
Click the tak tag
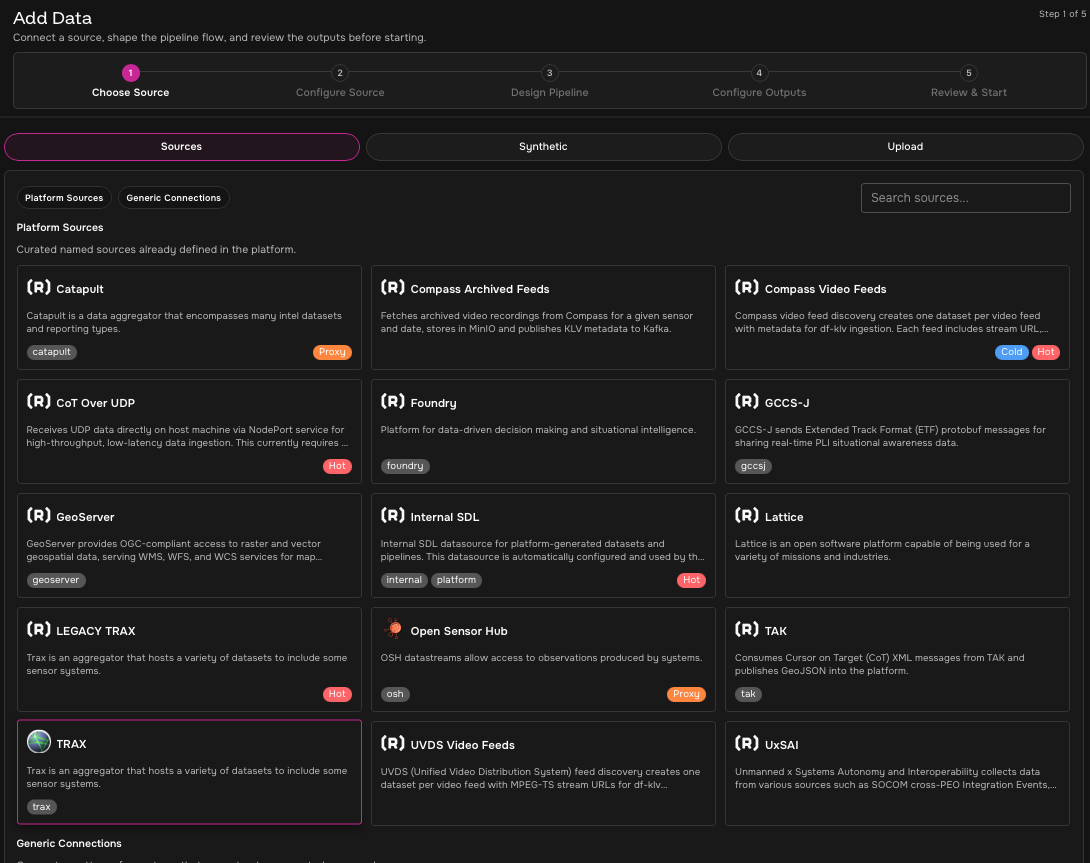749,694
